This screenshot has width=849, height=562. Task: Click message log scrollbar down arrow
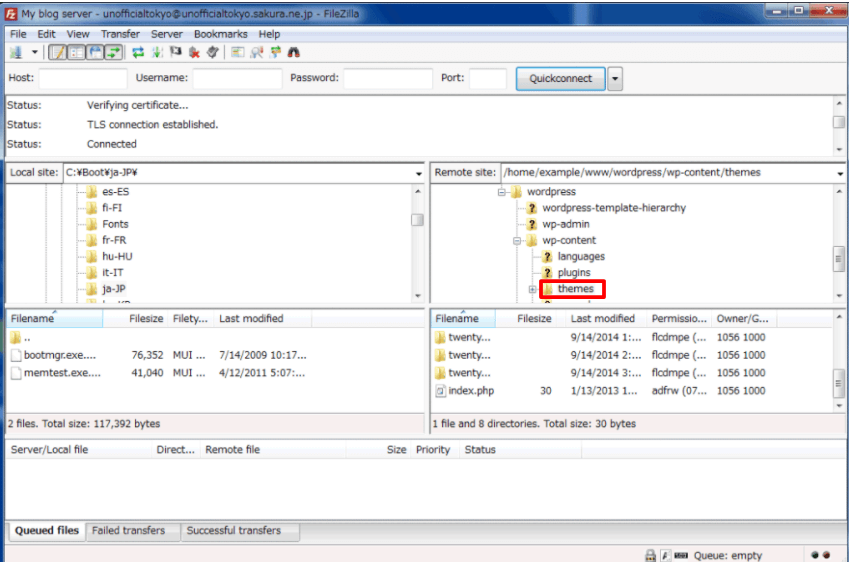tap(839, 149)
